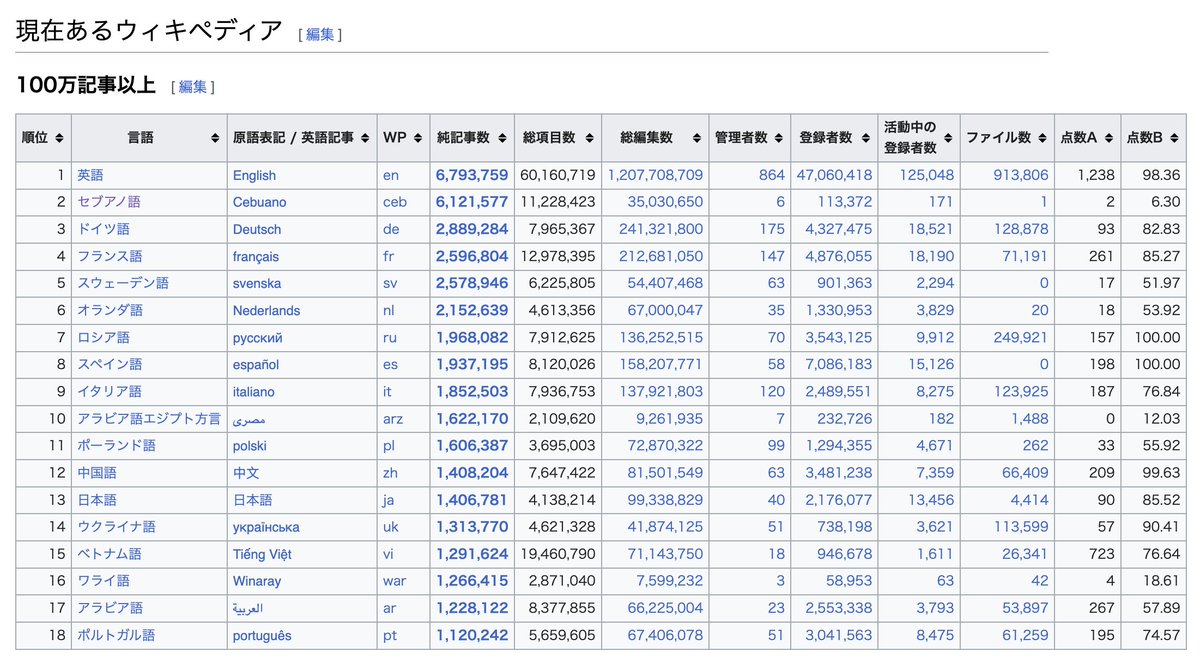Click registered users link 47,060,418
The width and height of the screenshot is (1200, 663).
click(835, 175)
